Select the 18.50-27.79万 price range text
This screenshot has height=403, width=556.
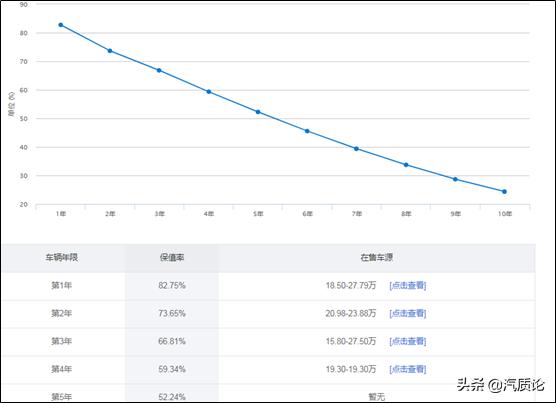351,285
